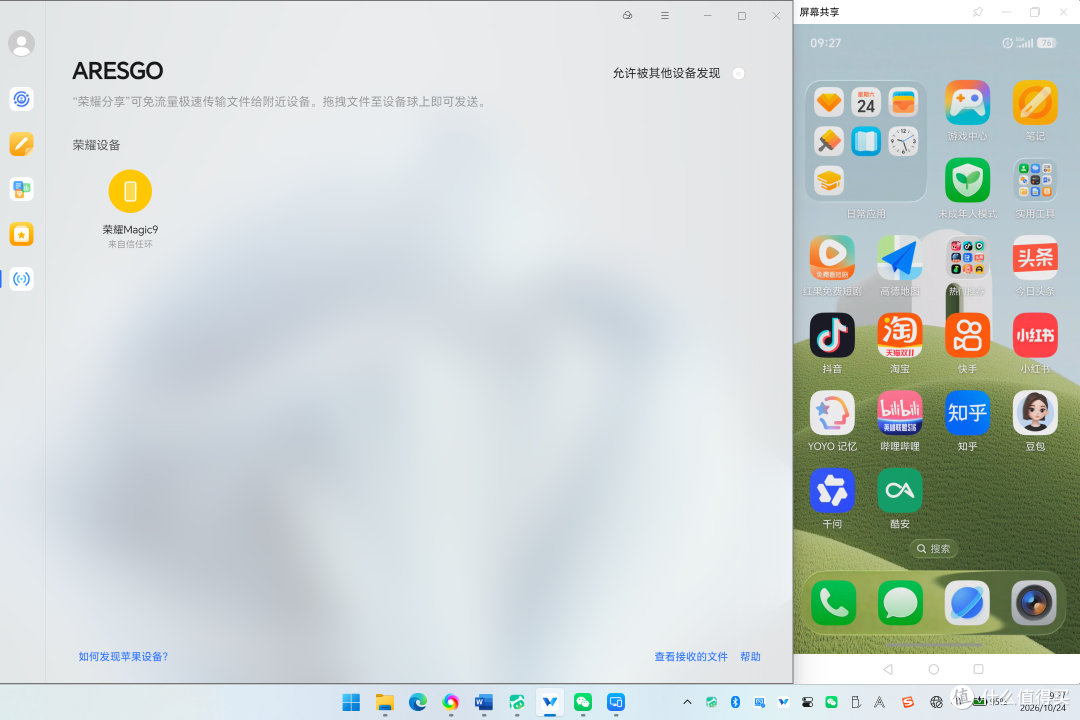Image resolution: width=1080 pixels, height=720 pixels.
Task: Select the orange star favorites icon in sidebar
Action: [x=21, y=234]
